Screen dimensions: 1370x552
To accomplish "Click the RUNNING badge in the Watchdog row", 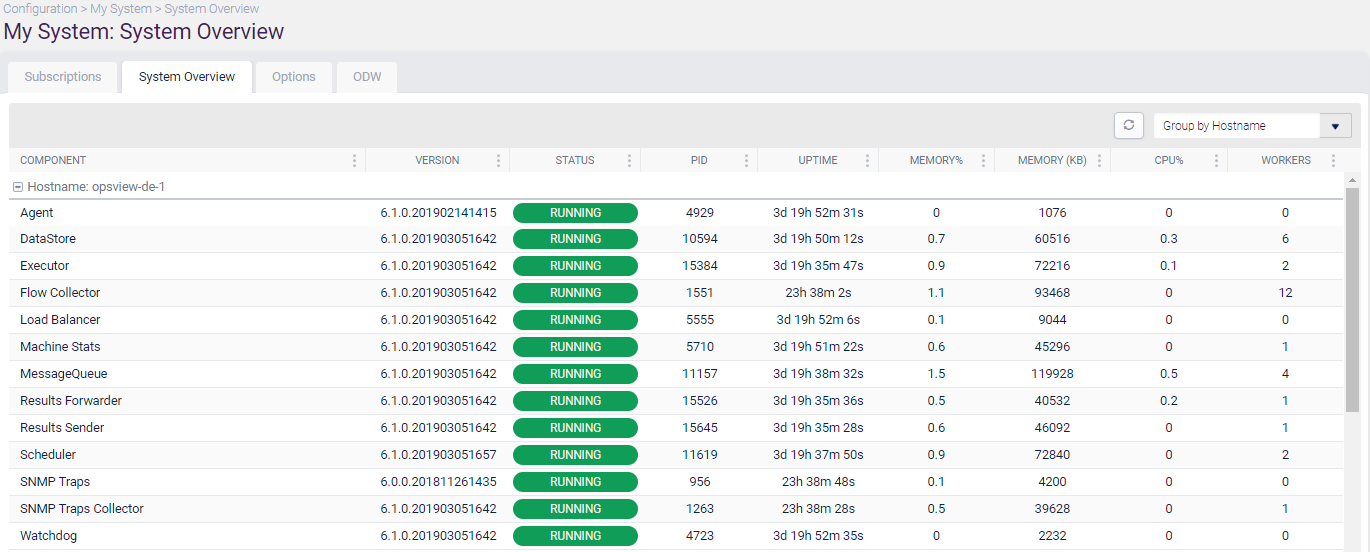I will [x=575, y=536].
